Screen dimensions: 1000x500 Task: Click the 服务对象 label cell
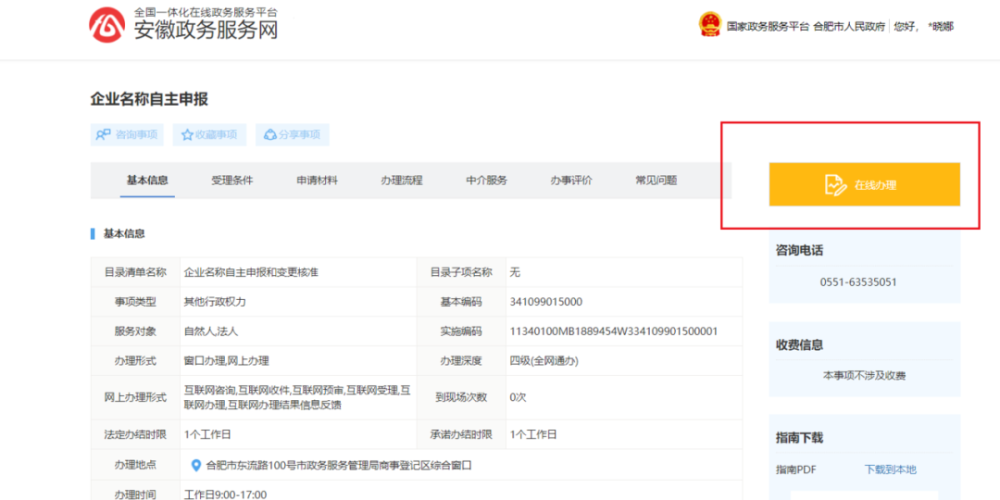[135, 332]
